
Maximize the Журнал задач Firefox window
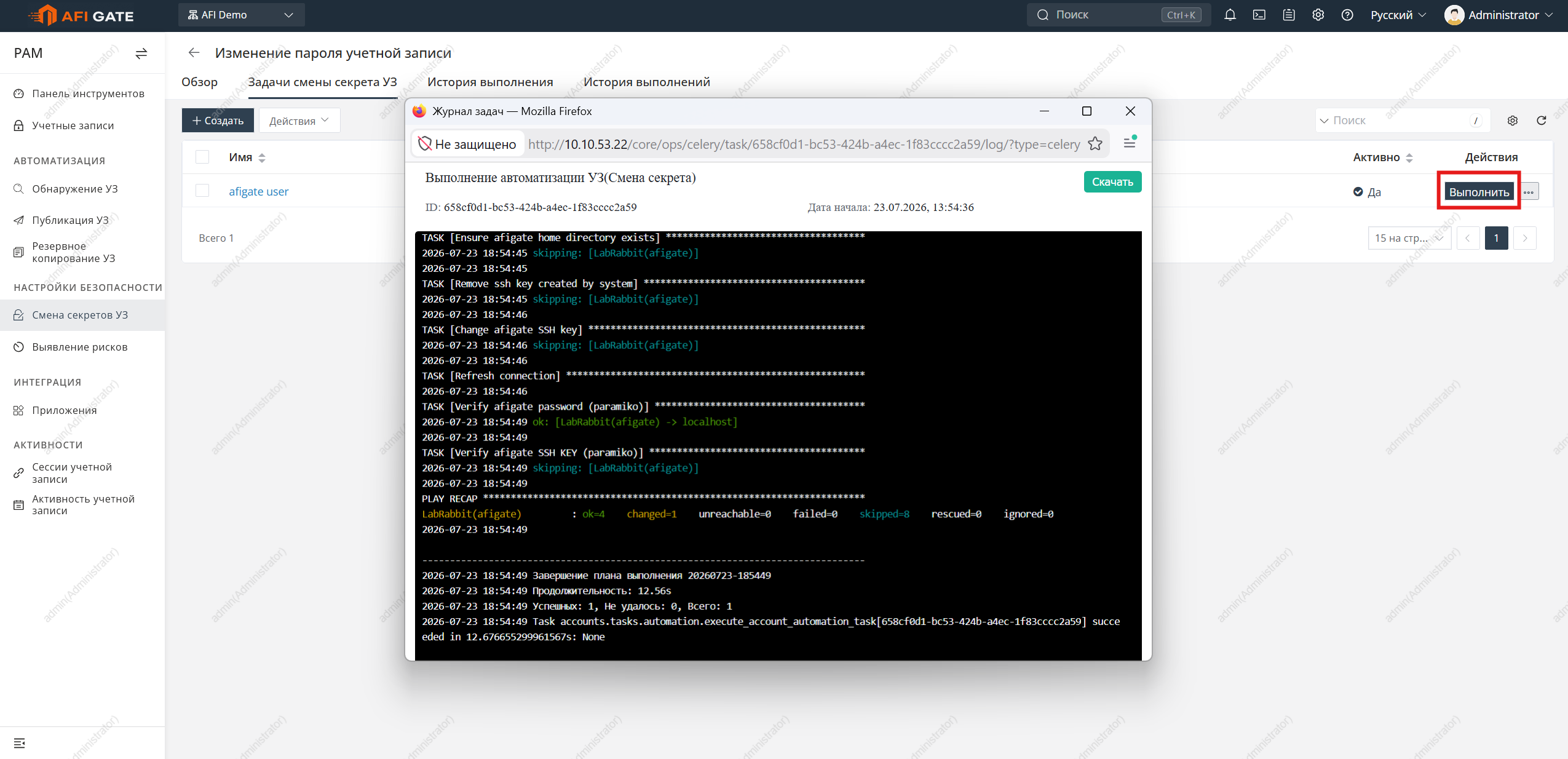pyautogui.click(x=1087, y=111)
